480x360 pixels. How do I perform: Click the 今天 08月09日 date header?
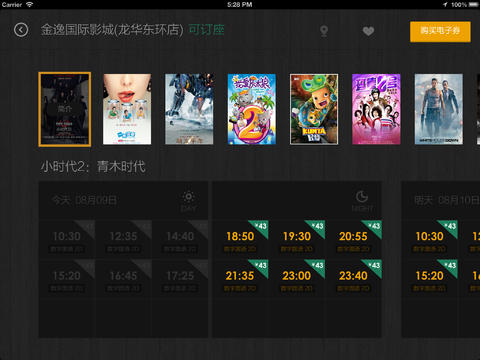click(84, 200)
